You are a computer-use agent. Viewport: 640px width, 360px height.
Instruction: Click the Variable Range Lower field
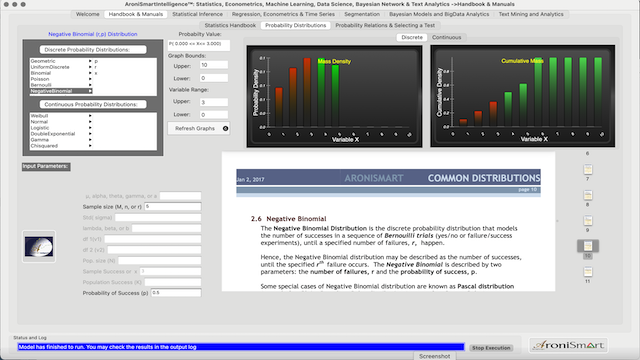(214, 115)
